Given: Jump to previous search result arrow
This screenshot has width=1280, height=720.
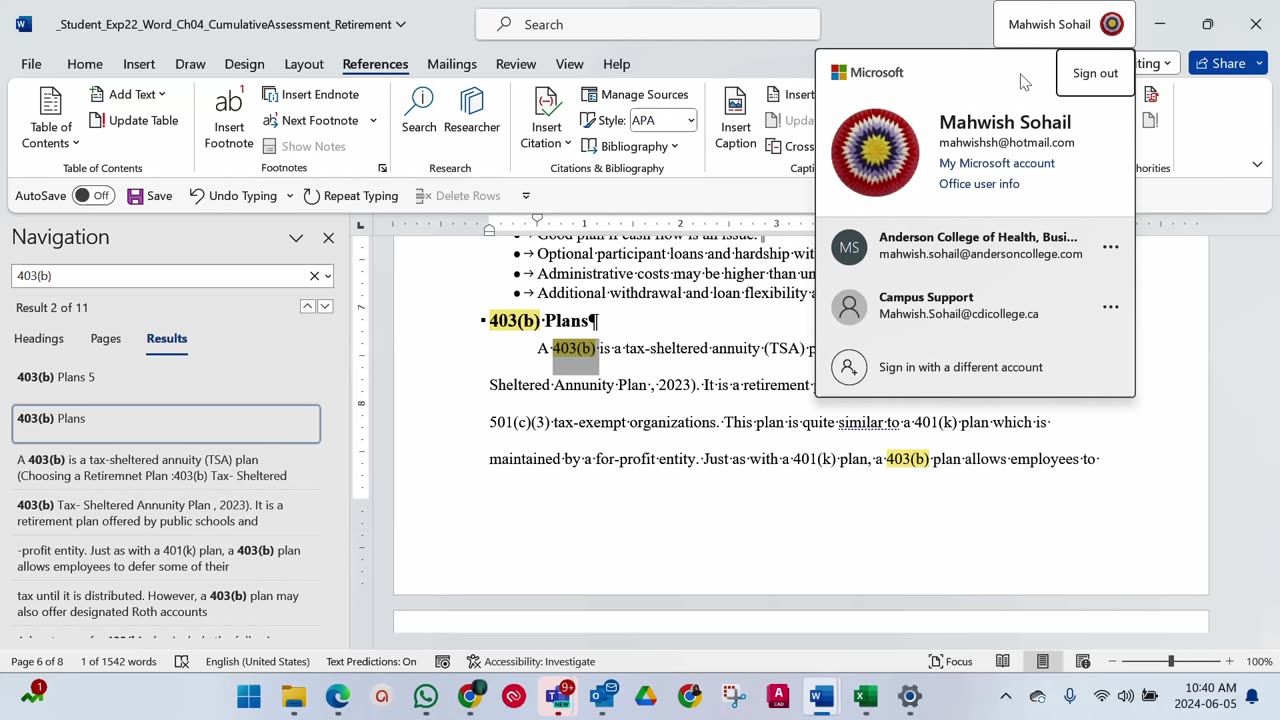Looking at the screenshot, I should [x=307, y=307].
